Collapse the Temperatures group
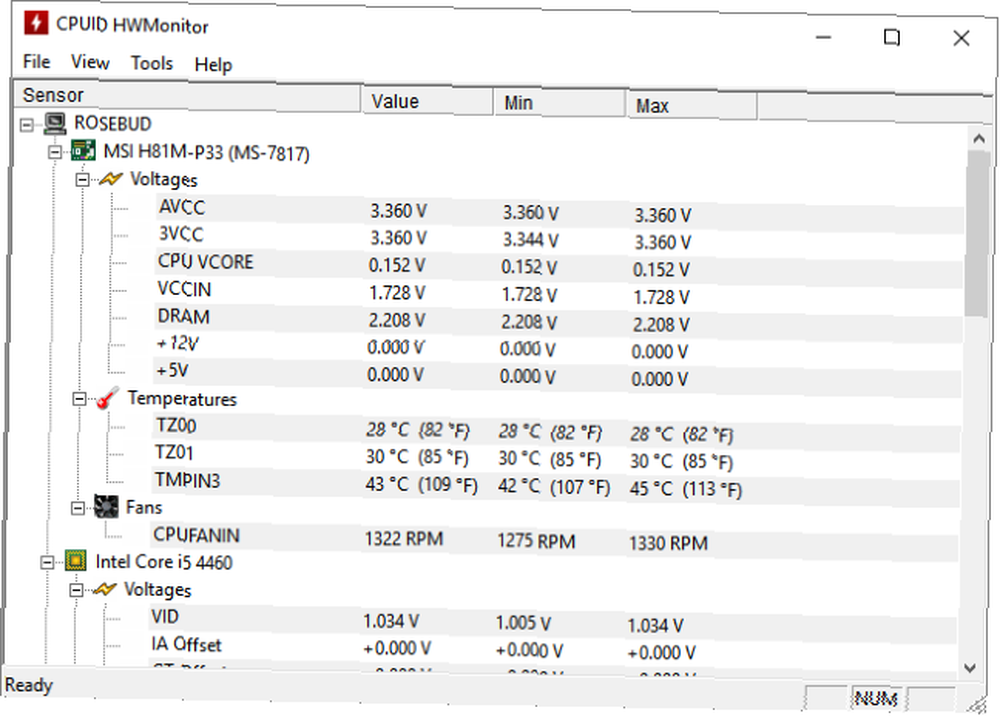1000x716 pixels. click(79, 399)
